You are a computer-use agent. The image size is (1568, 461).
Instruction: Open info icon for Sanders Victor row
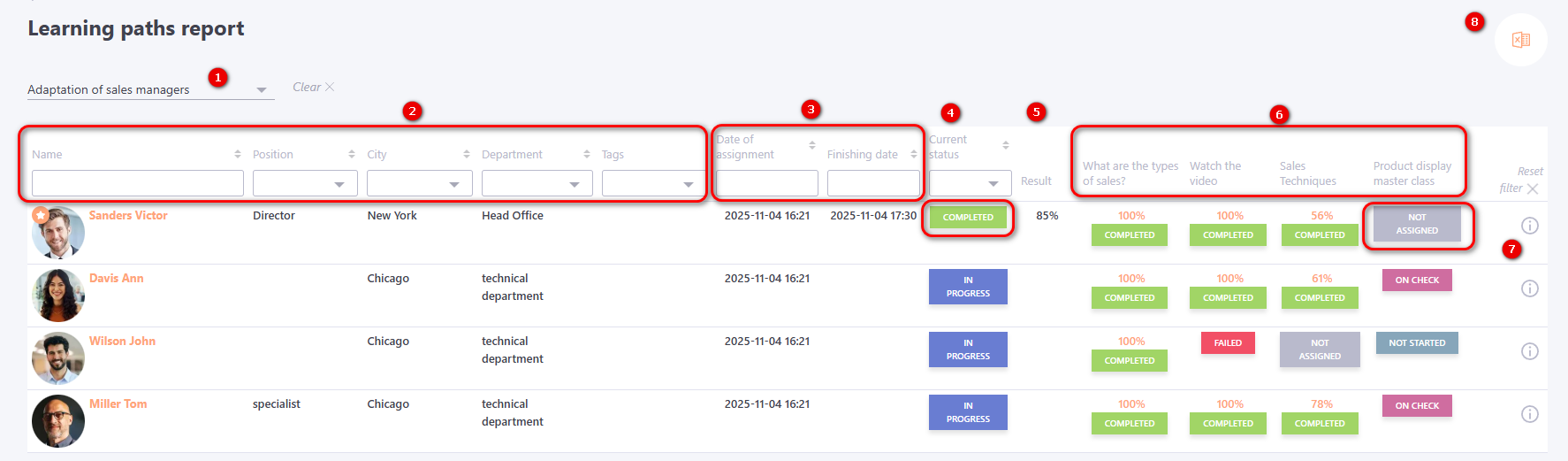[1529, 226]
